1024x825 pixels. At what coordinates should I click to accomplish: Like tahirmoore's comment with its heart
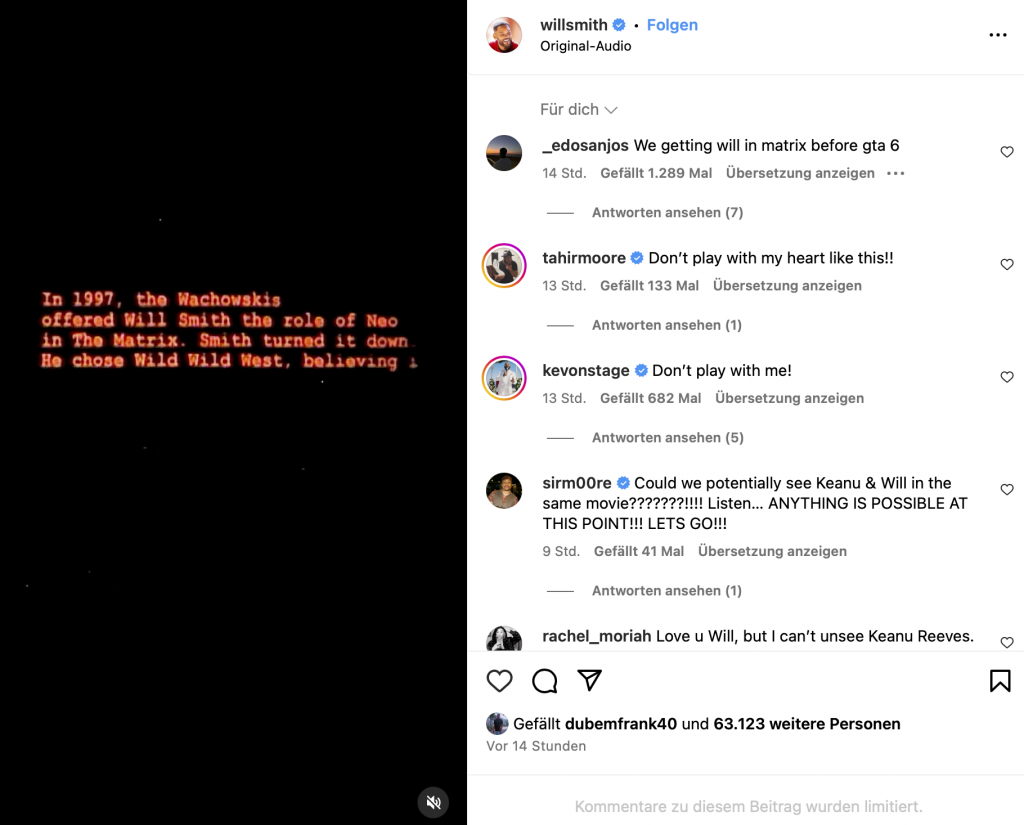(1006, 264)
